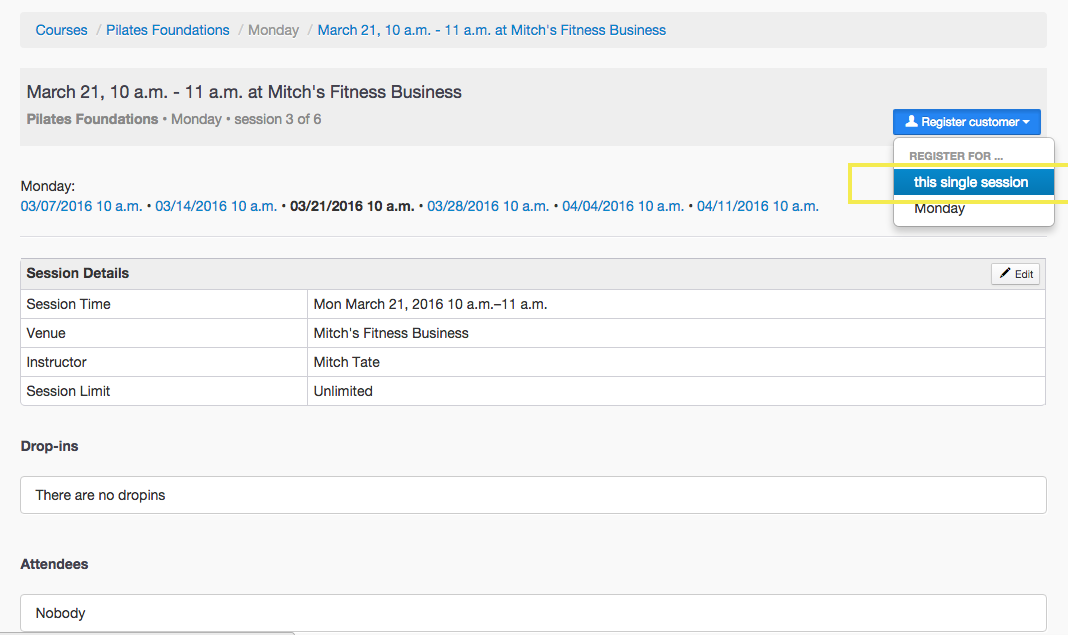Click the Mitch Tate instructor value
Viewport: 1068px width, 635px height.
(347, 362)
